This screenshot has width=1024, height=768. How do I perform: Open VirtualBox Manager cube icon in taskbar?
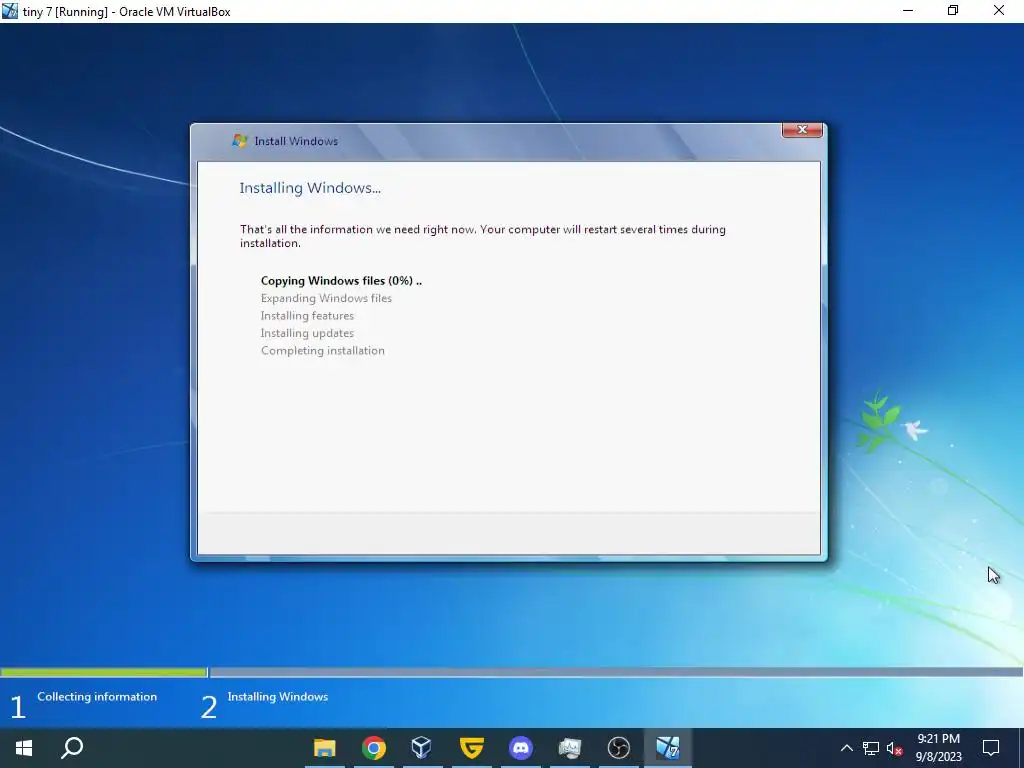(x=422, y=748)
